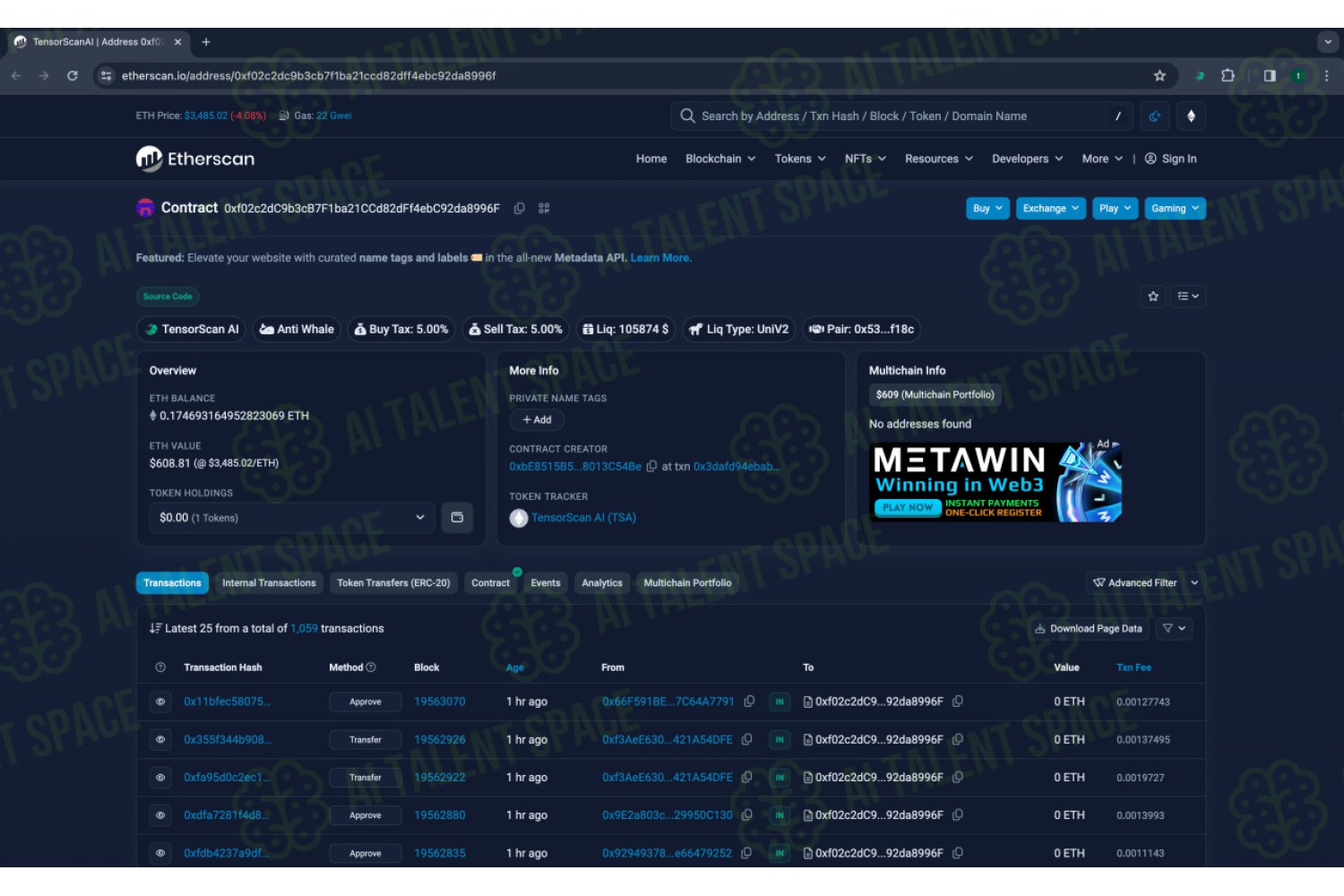
Task: Preview transaction 0x11bfec58075 via eye icon
Action: pos(160,702)
